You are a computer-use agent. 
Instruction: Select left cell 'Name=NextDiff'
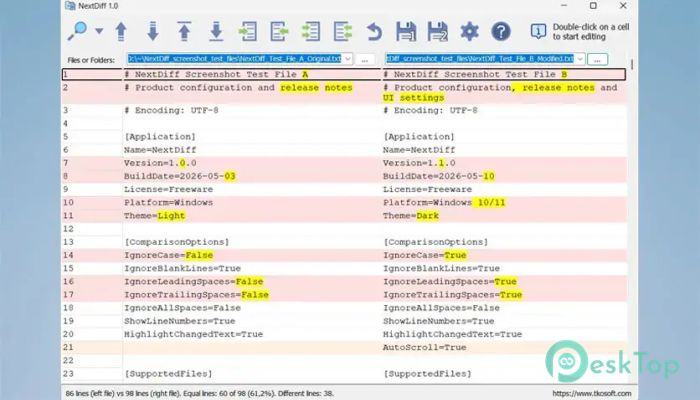point(251,150)
